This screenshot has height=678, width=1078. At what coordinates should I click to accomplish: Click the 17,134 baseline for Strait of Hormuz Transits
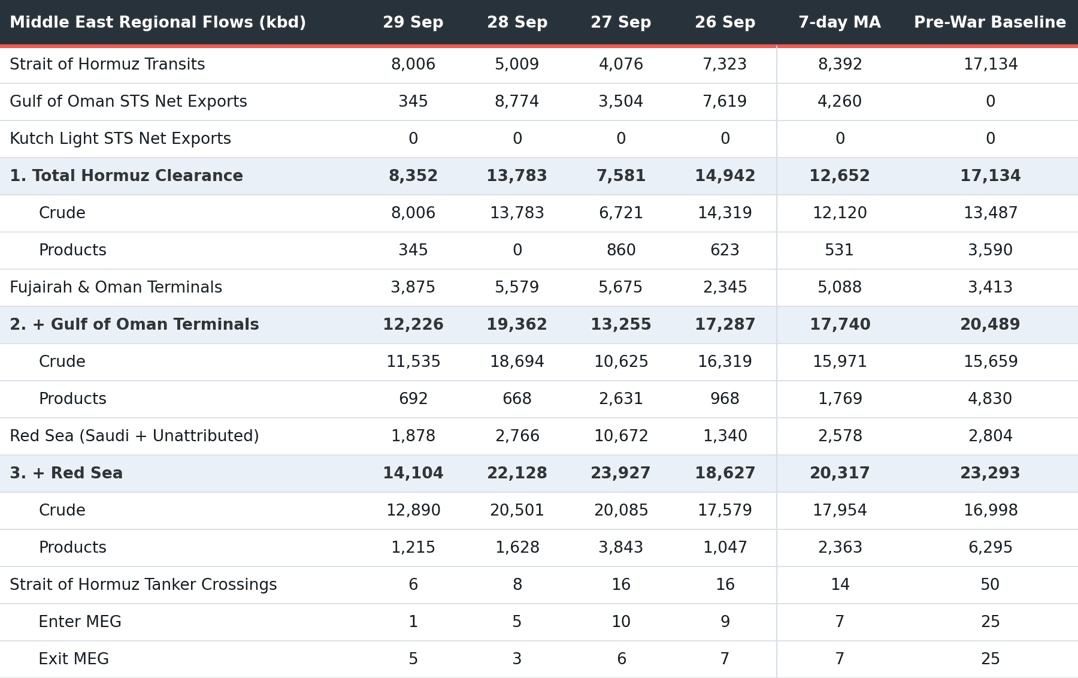(x=990, y=64)
